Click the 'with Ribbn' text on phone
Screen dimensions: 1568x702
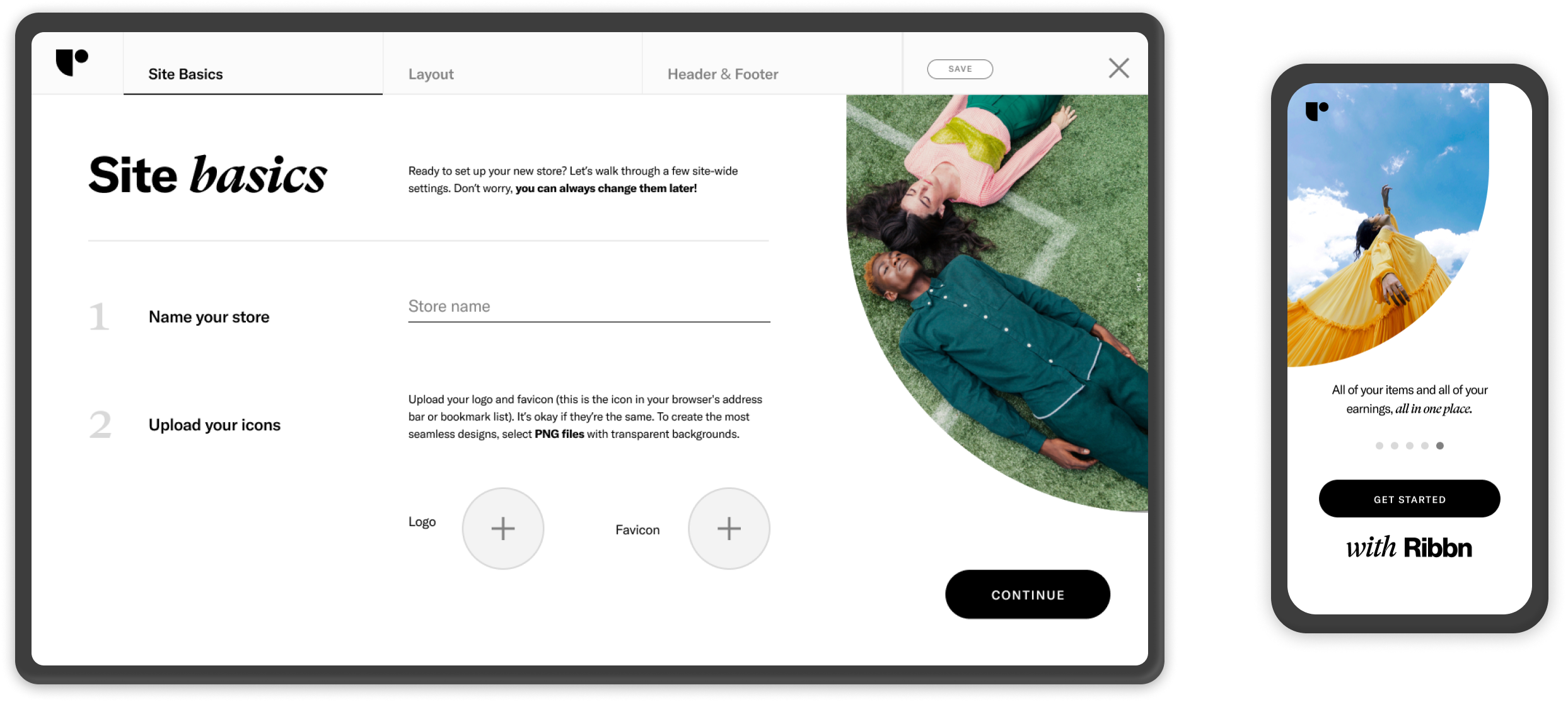click(1409, 547)
